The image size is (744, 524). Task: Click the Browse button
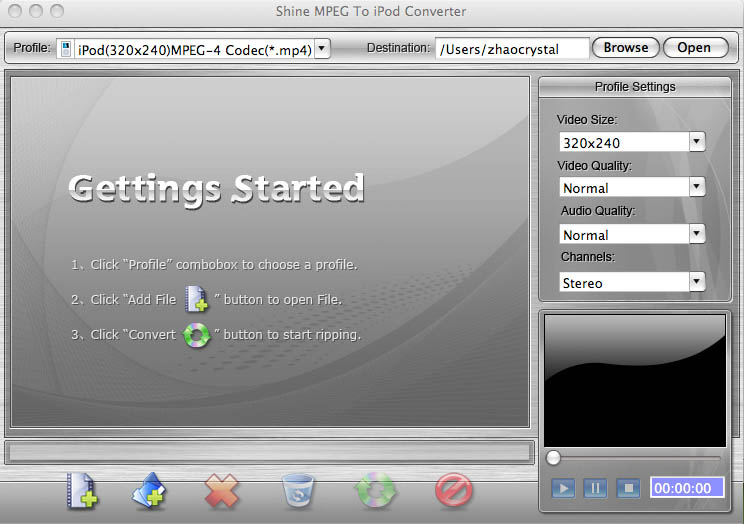tap(626, 48)
